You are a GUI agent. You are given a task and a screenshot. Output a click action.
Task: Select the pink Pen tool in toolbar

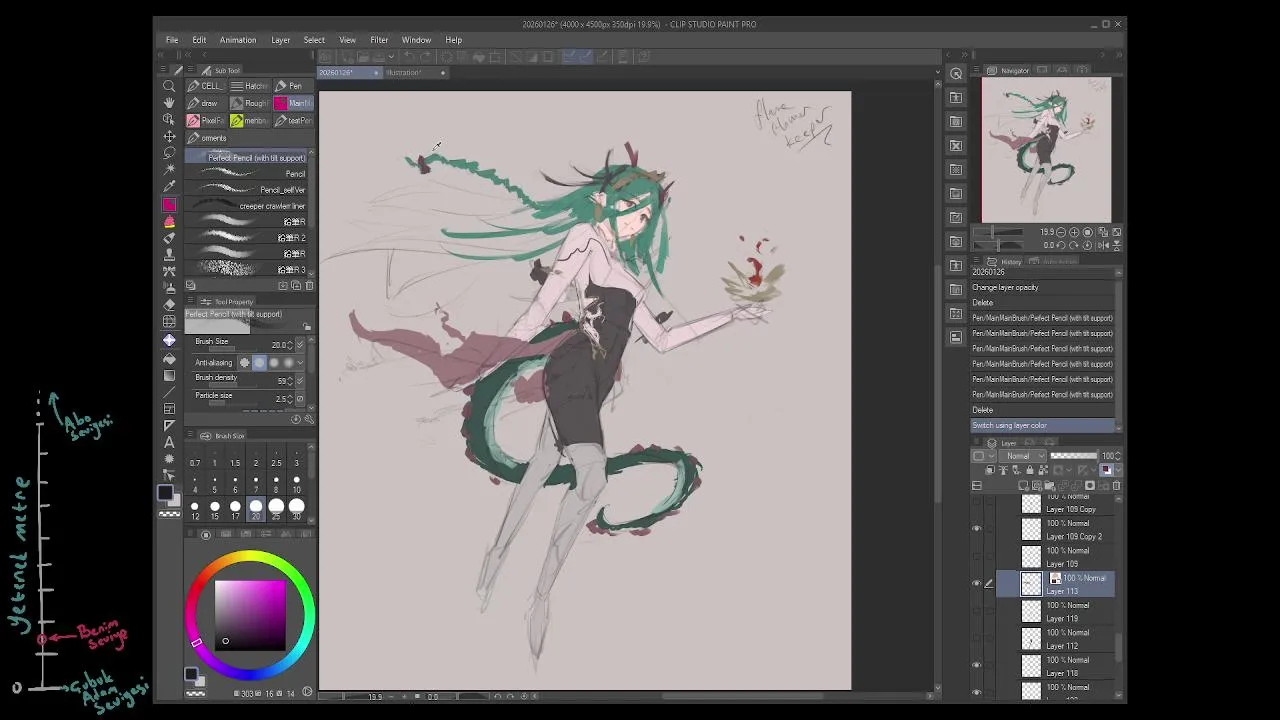pos(169,205)
